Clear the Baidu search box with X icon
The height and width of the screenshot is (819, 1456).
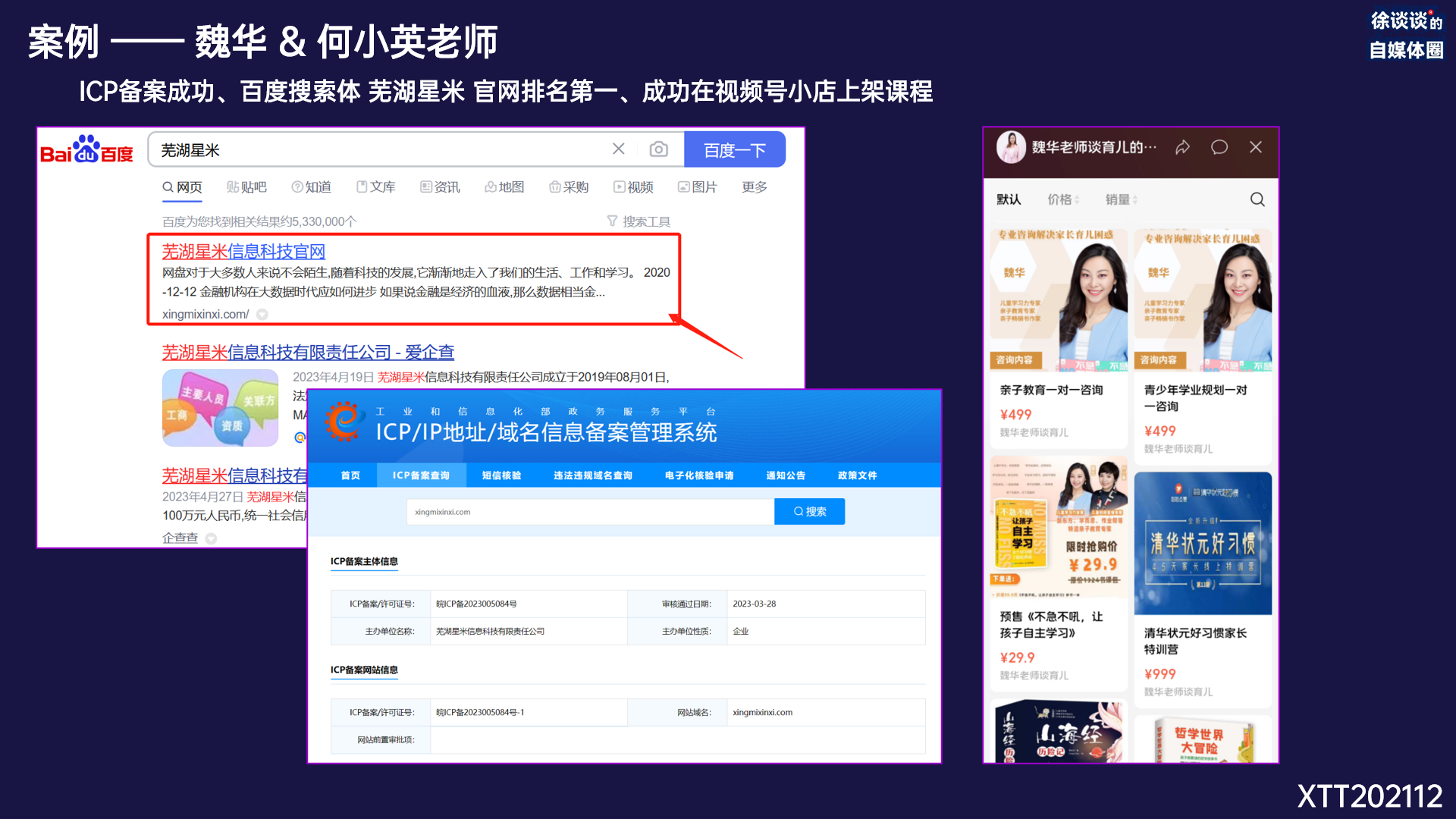(x=619, y=149)
